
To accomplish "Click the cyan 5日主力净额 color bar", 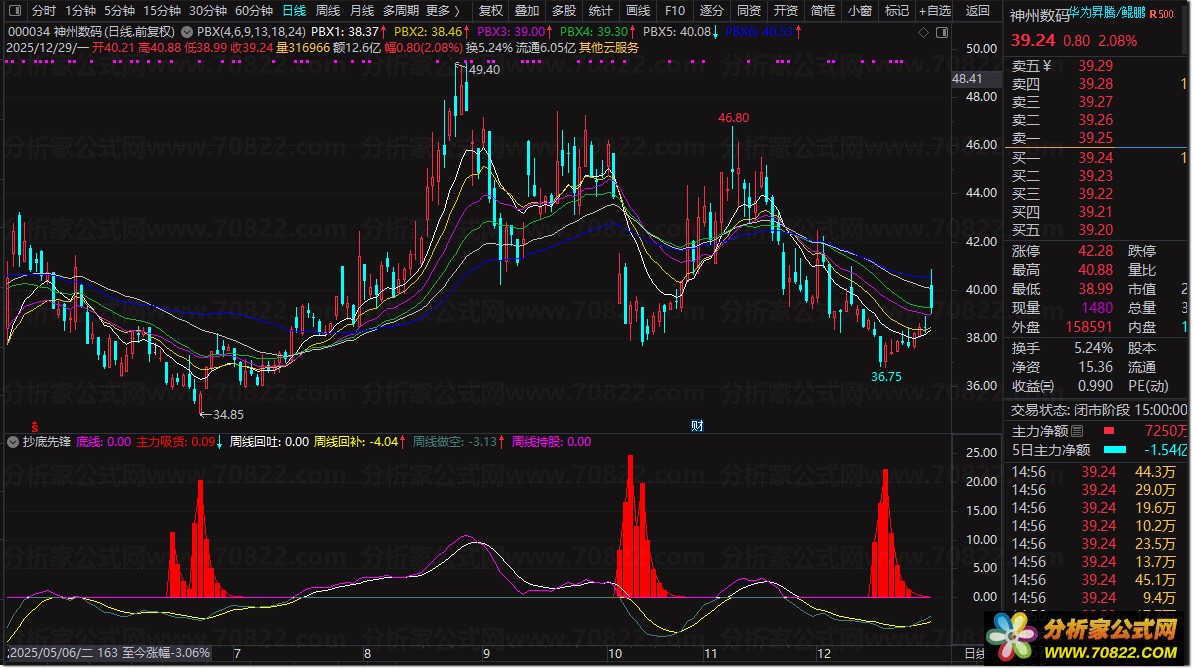I will point(1115,450).
